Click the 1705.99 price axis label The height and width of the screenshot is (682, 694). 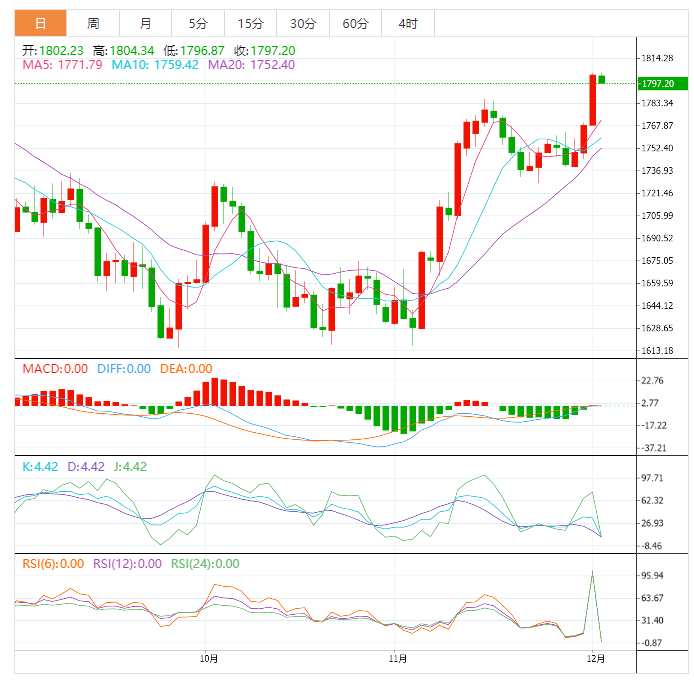657,216
